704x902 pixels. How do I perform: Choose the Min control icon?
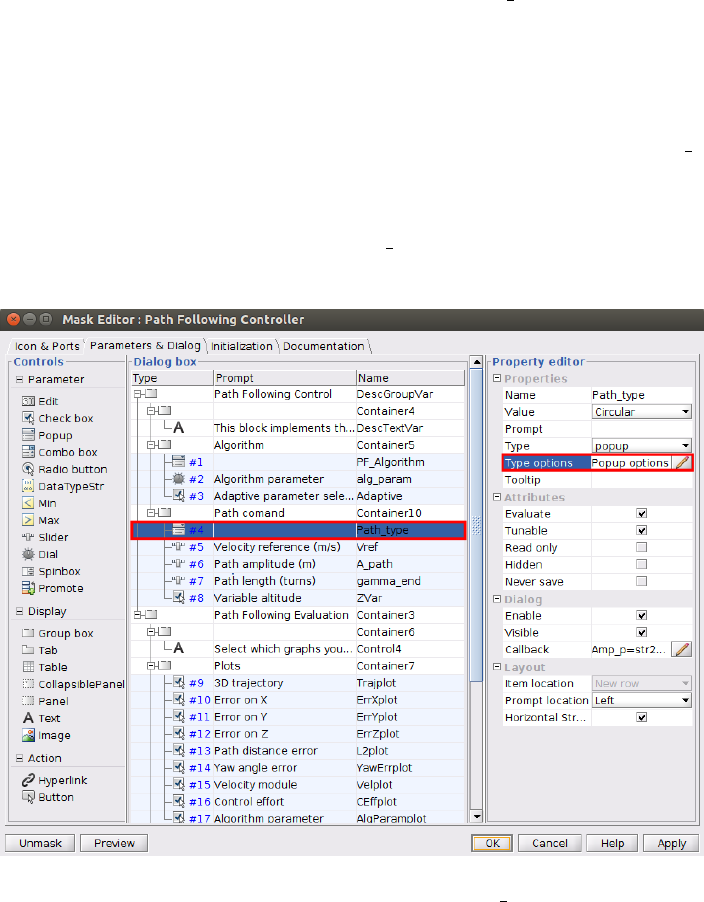tap(28, 503)
